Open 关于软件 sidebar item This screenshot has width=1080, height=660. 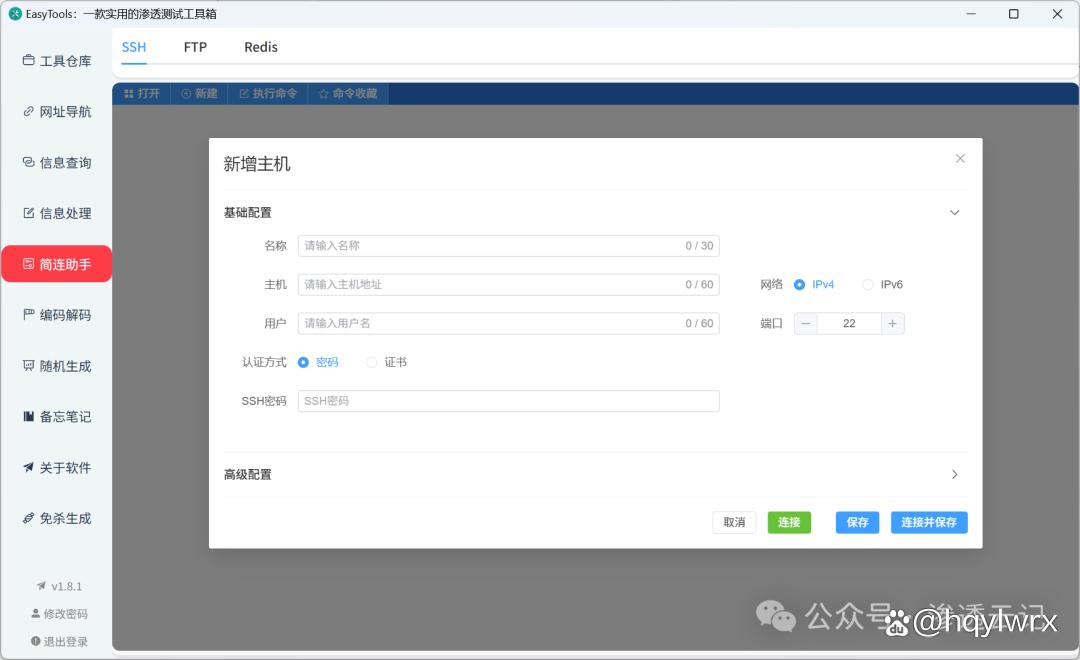click(x=56, y=467)
